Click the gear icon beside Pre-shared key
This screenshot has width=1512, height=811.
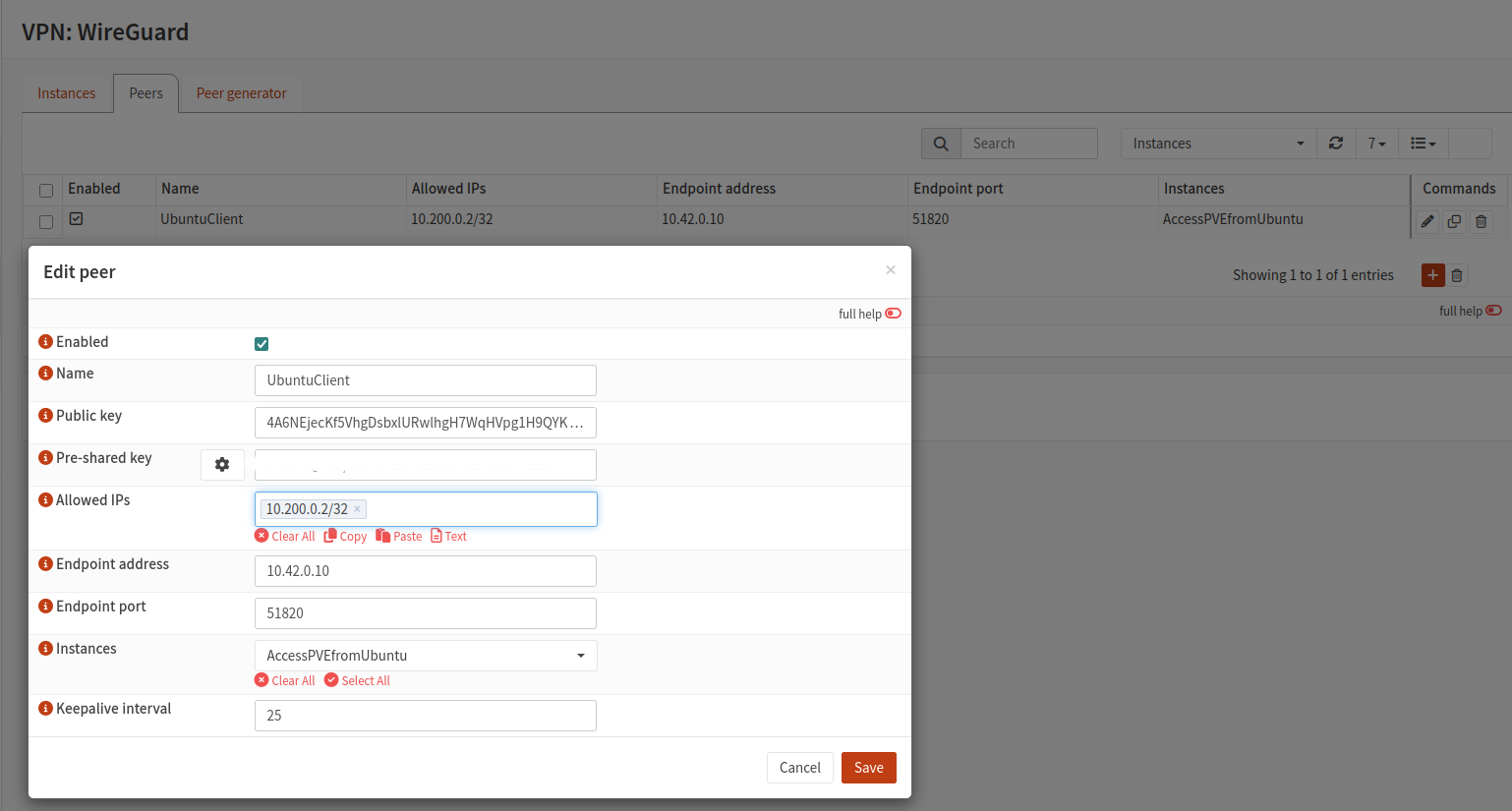[222, 465]
